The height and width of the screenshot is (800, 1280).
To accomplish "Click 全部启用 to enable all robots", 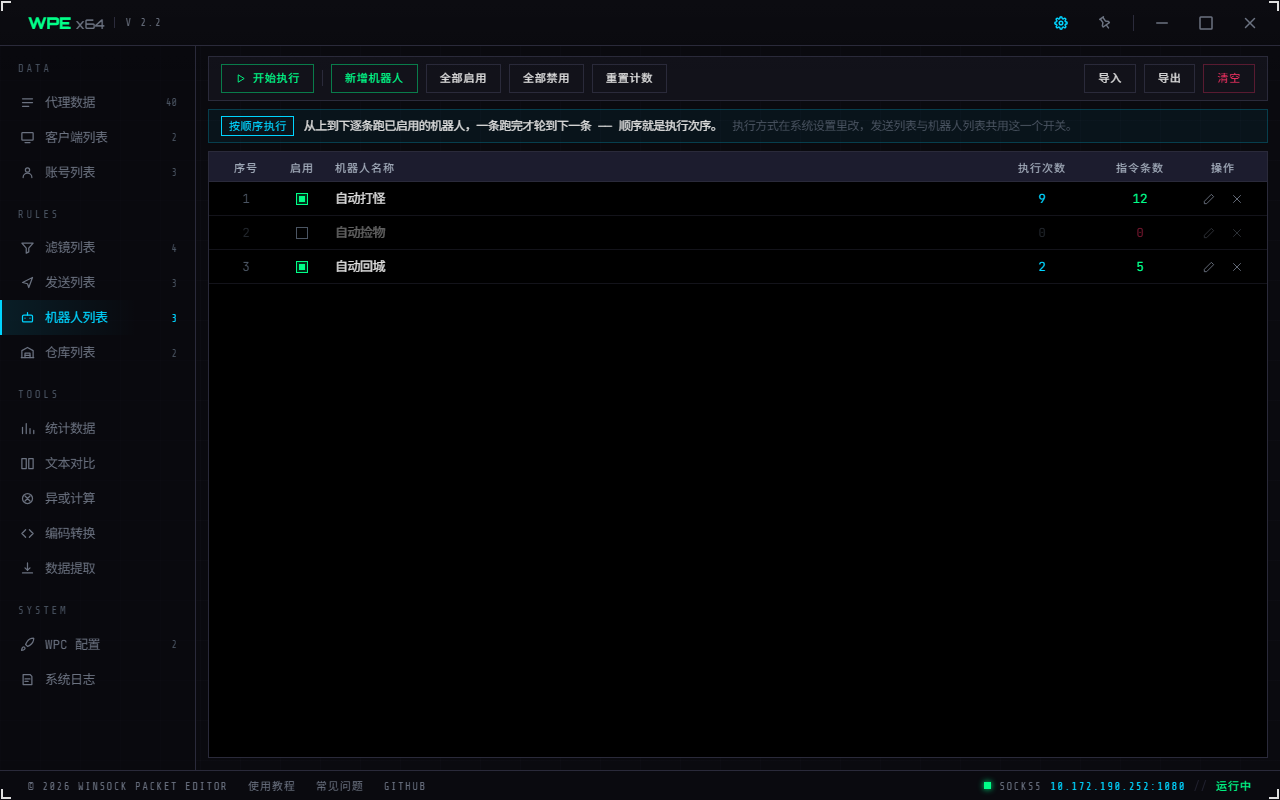I will 463,78.
